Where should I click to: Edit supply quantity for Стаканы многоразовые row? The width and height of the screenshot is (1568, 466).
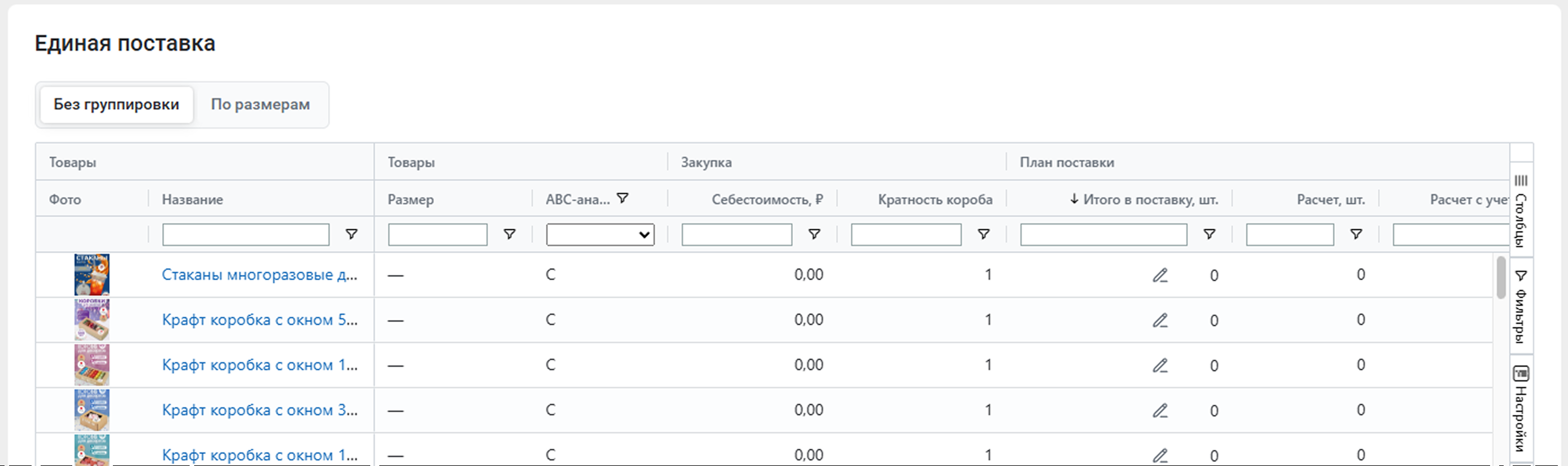tap(1160, 275)
